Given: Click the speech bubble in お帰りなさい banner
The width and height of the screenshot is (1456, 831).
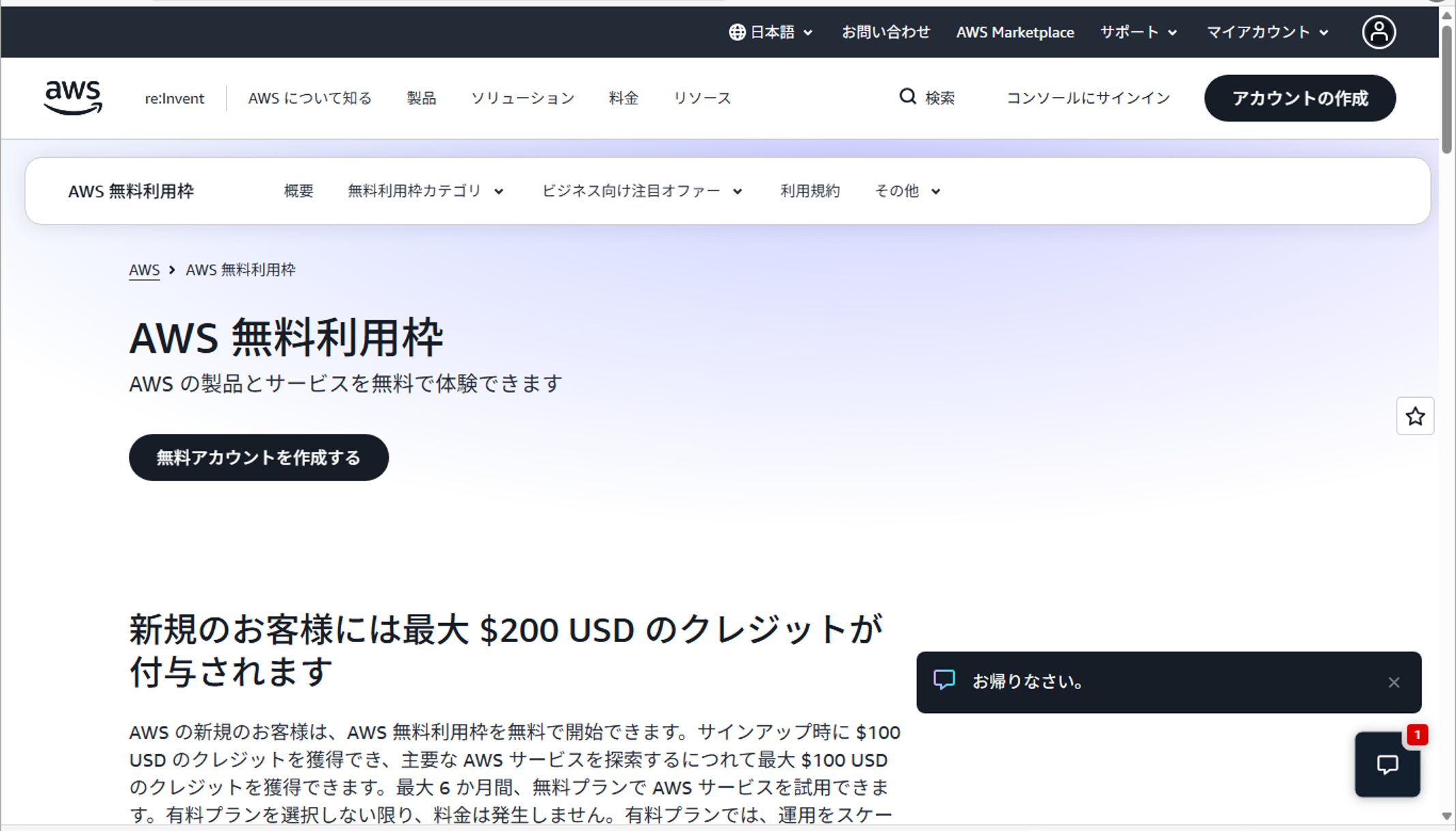Looking at the screenshot, I should point(944,680).
